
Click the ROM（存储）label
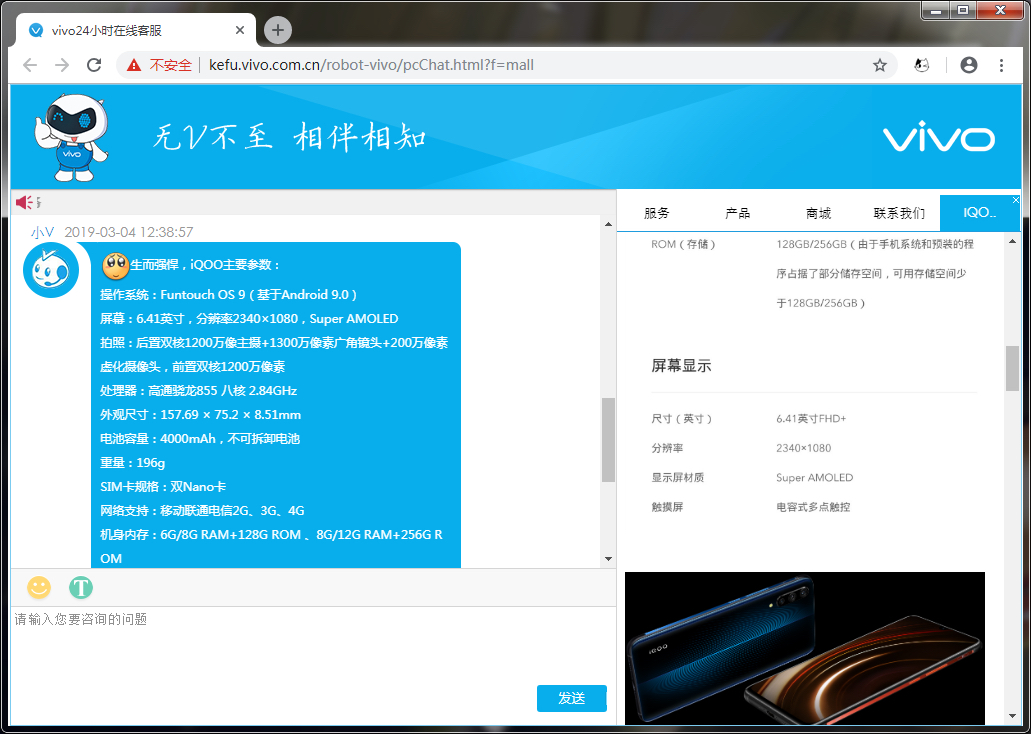tap(683, 244)
